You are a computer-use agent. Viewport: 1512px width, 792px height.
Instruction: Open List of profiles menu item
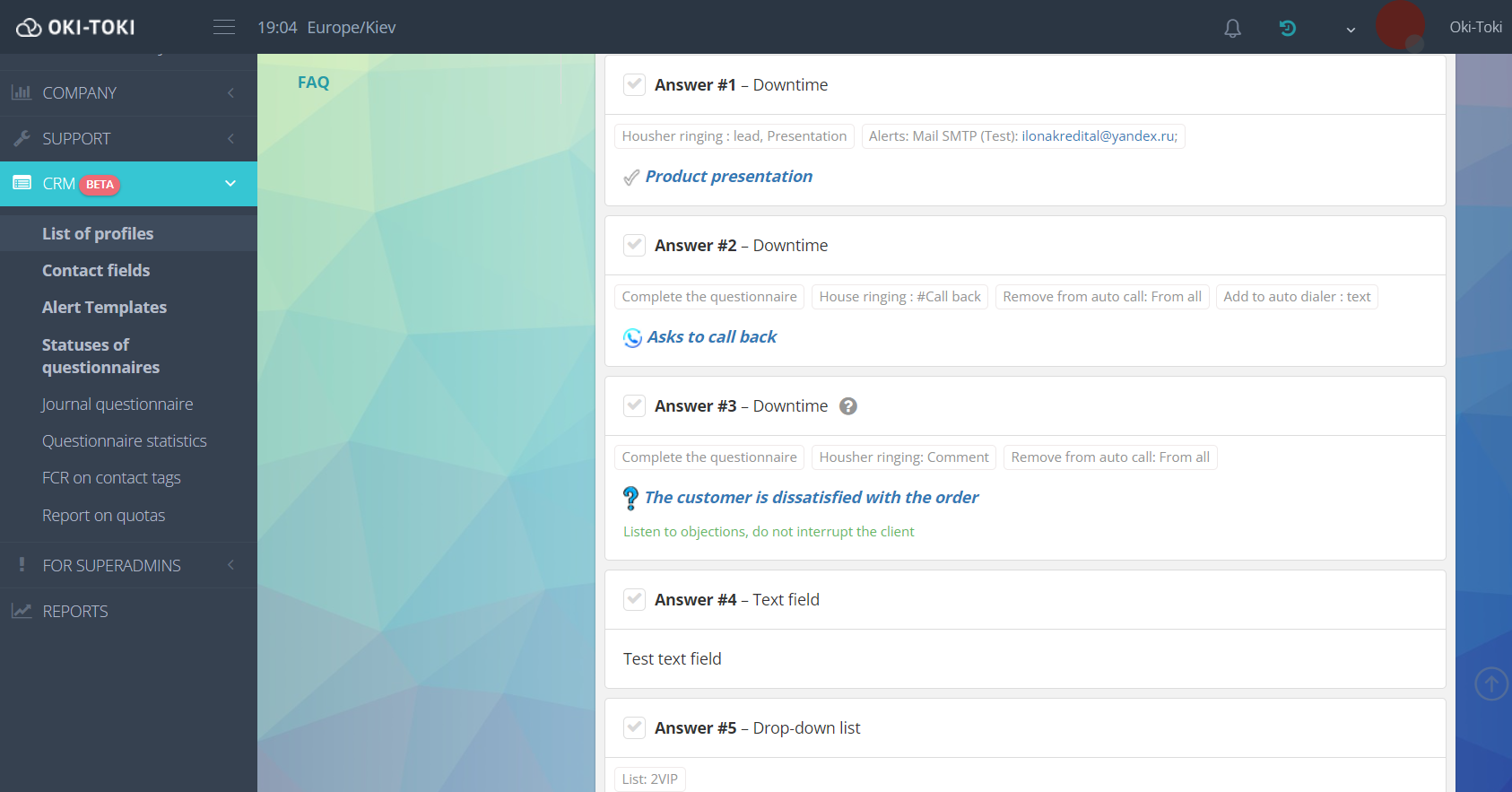tap(98, 234)
